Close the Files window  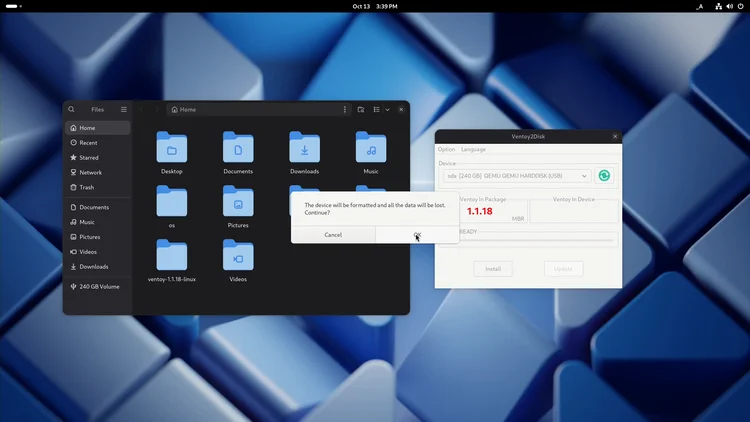(401, 110)
